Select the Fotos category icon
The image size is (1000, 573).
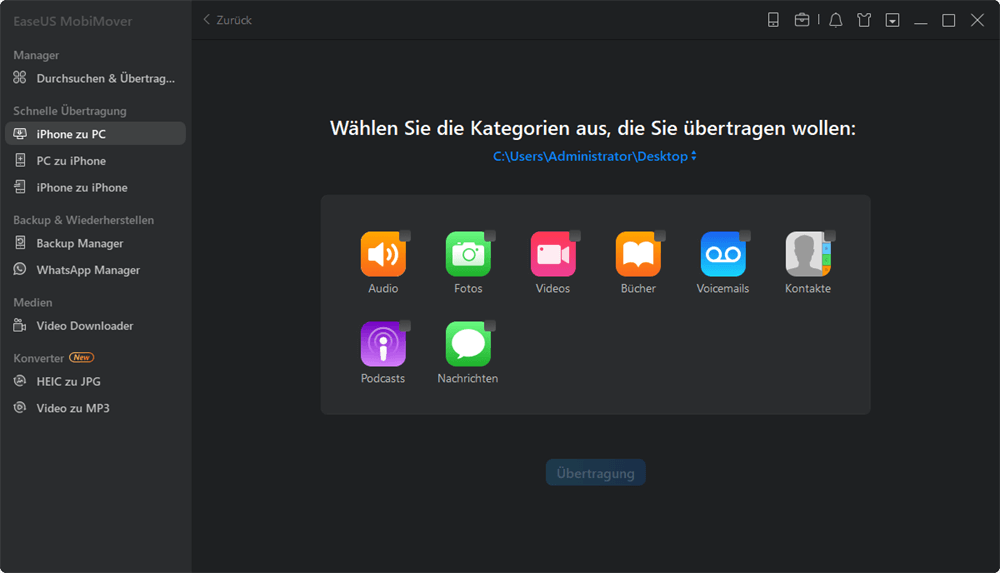tap(467, 254)
